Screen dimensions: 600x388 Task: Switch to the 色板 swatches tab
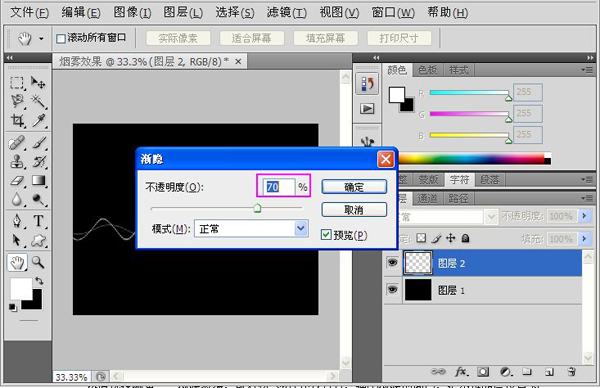(428, 70)
